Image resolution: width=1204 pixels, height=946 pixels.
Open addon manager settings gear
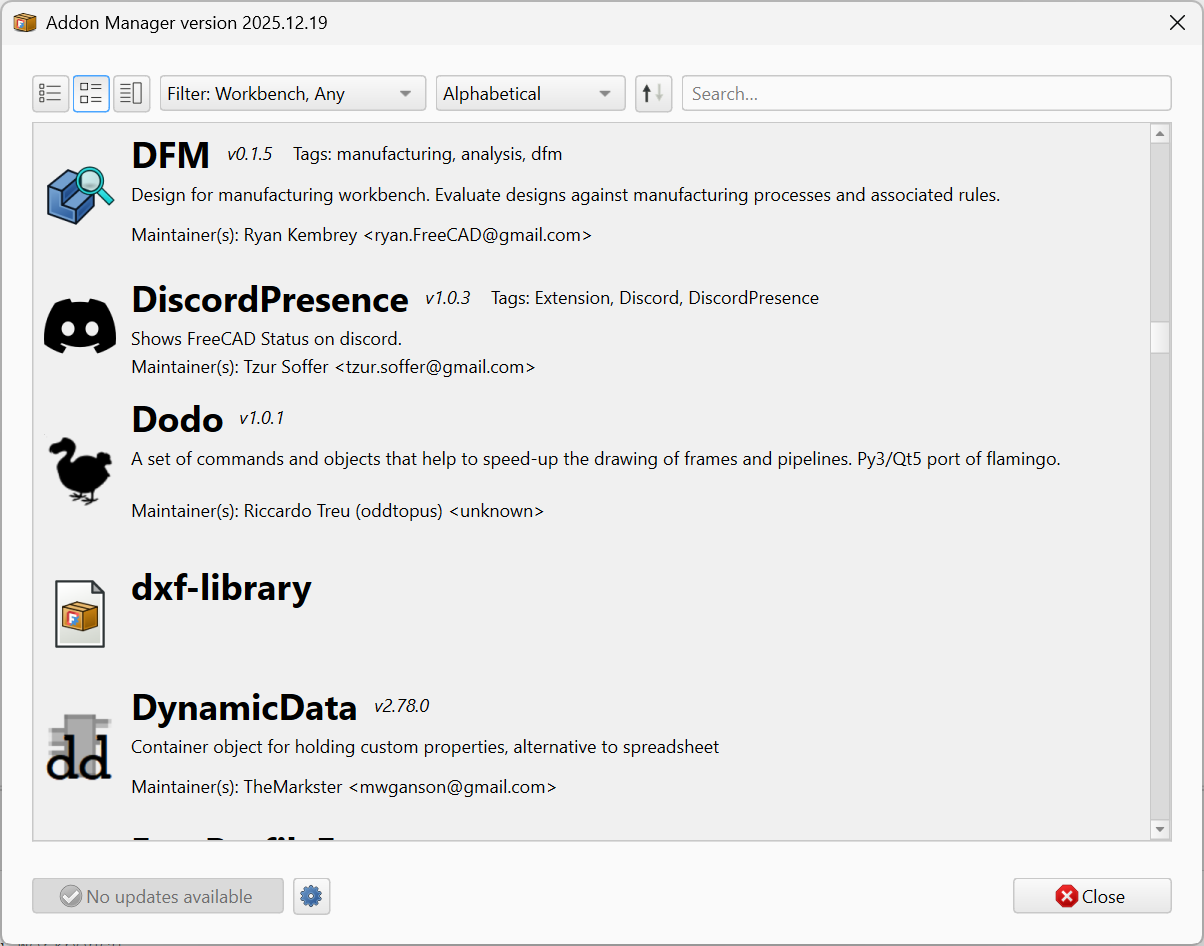coord(312,896)
